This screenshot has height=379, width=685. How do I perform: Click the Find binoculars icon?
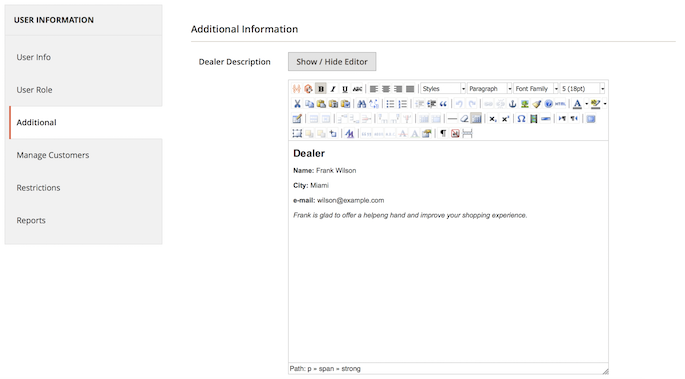[361, 104]
